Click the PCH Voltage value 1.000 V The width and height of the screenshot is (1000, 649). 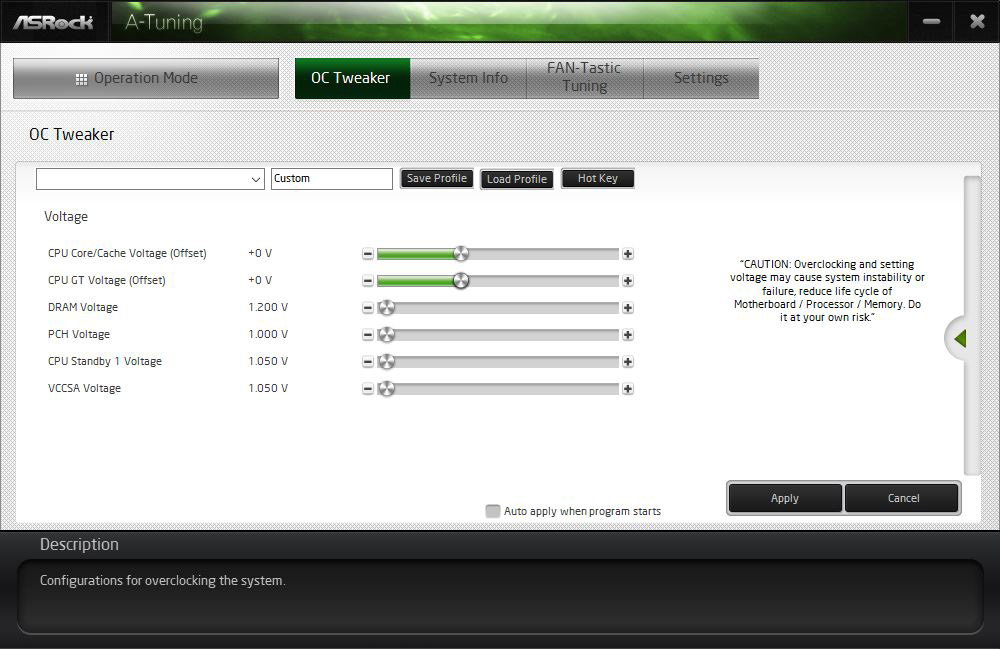pyautogui.click(x=268, y=334)
